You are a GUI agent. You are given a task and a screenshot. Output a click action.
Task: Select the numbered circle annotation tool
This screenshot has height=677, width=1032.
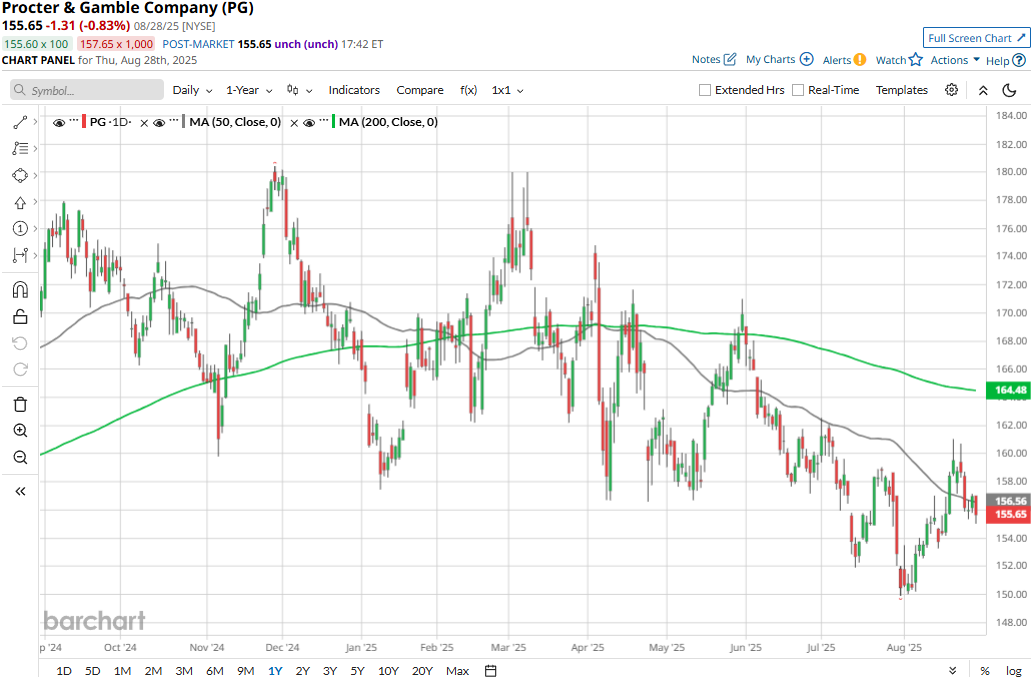[x=20, y=228]
